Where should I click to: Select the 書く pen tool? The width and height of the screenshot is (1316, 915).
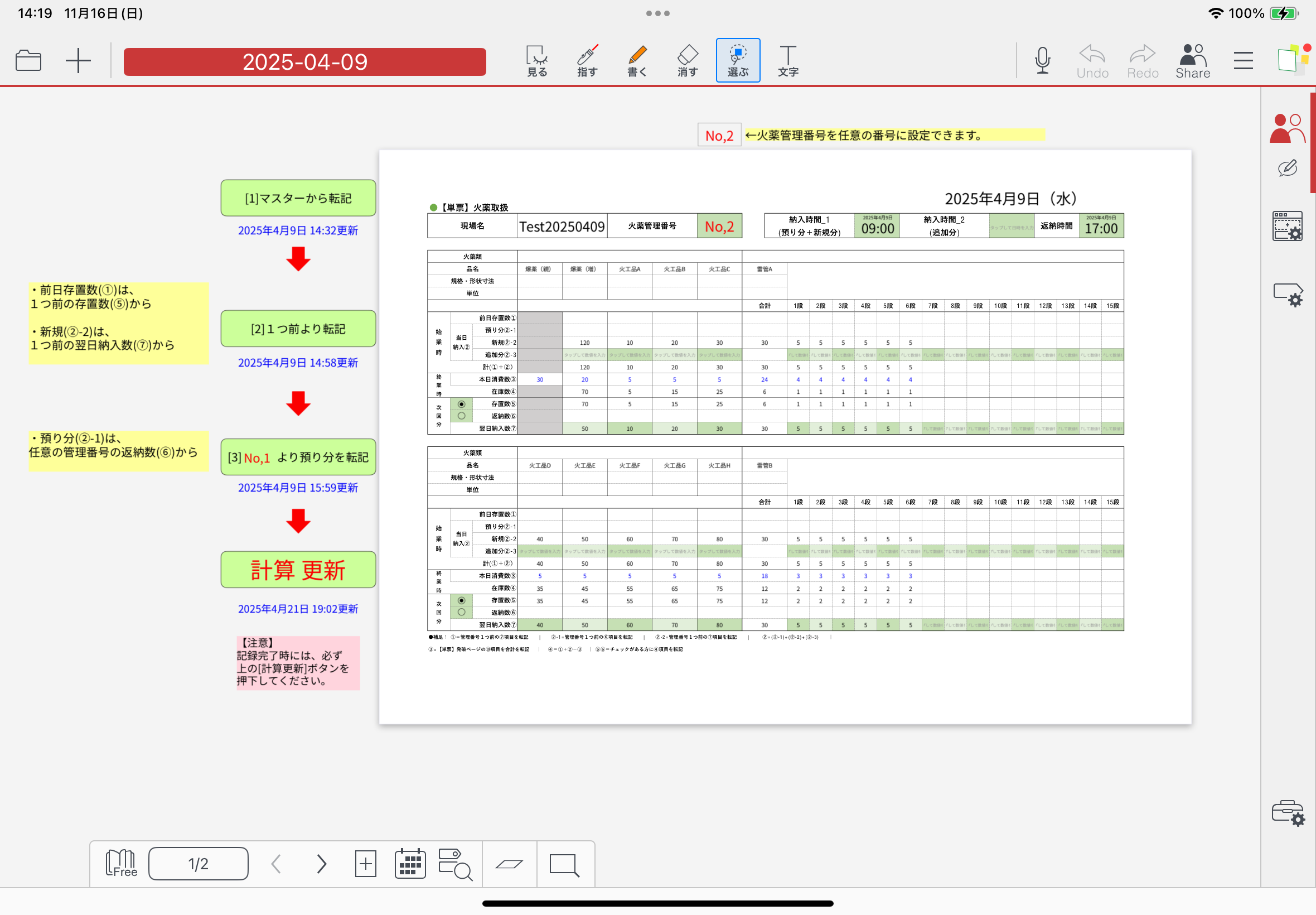point(637,60)
